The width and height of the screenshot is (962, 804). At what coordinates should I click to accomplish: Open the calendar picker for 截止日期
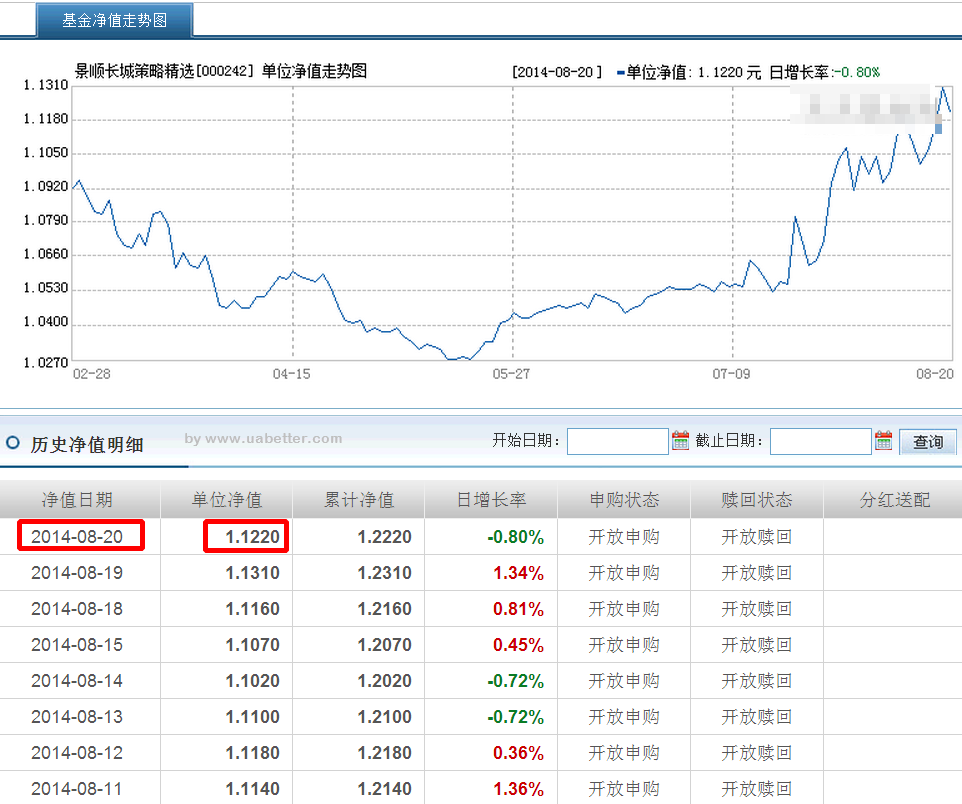click(x=884, y=440)
